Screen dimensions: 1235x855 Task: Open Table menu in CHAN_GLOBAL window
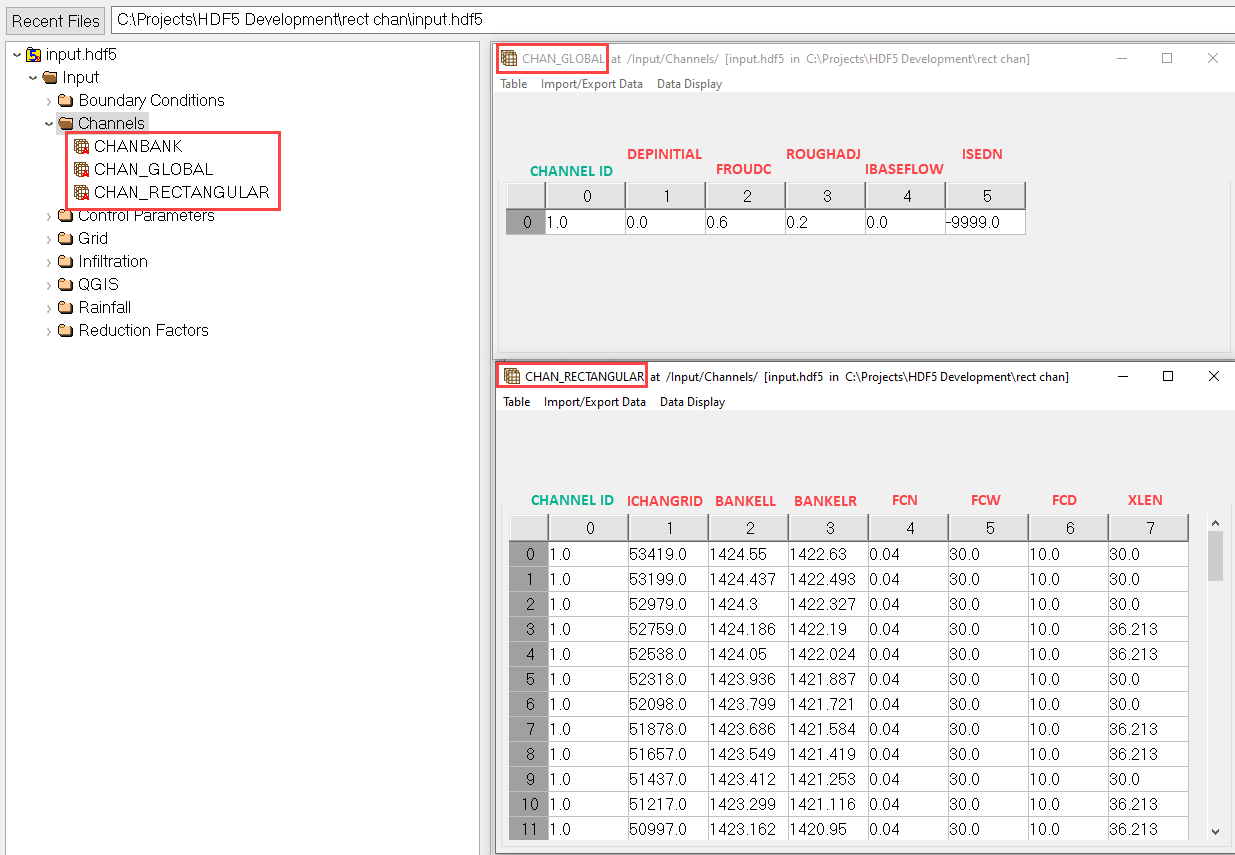point(514,84)
